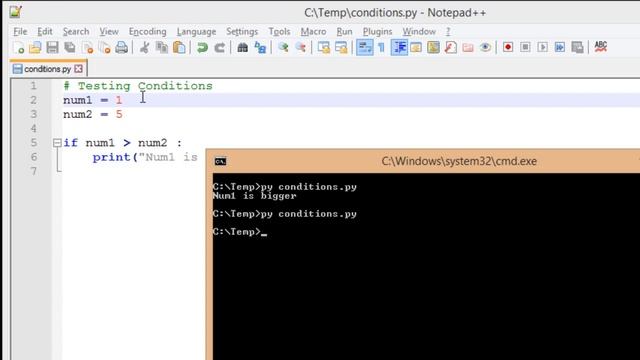Click the folder as workspace icon

tap(468, 47)
